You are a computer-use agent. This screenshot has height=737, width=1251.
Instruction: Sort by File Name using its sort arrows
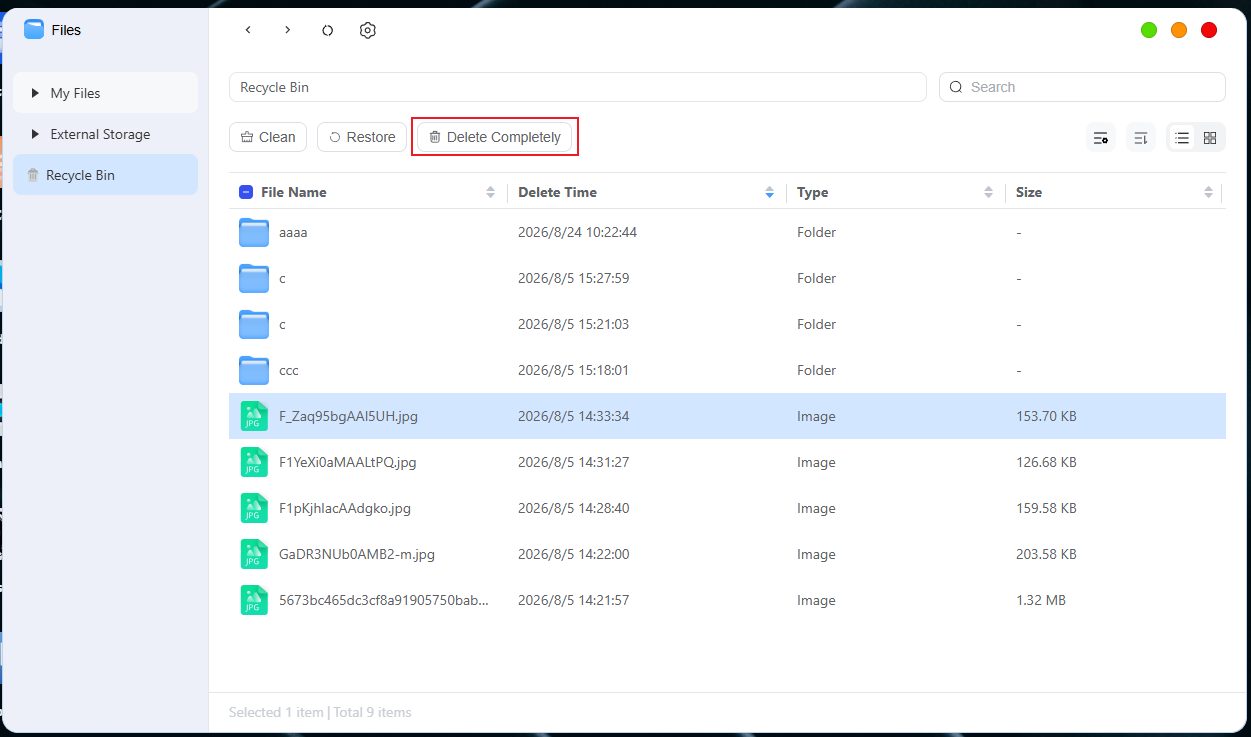[490, 192]
